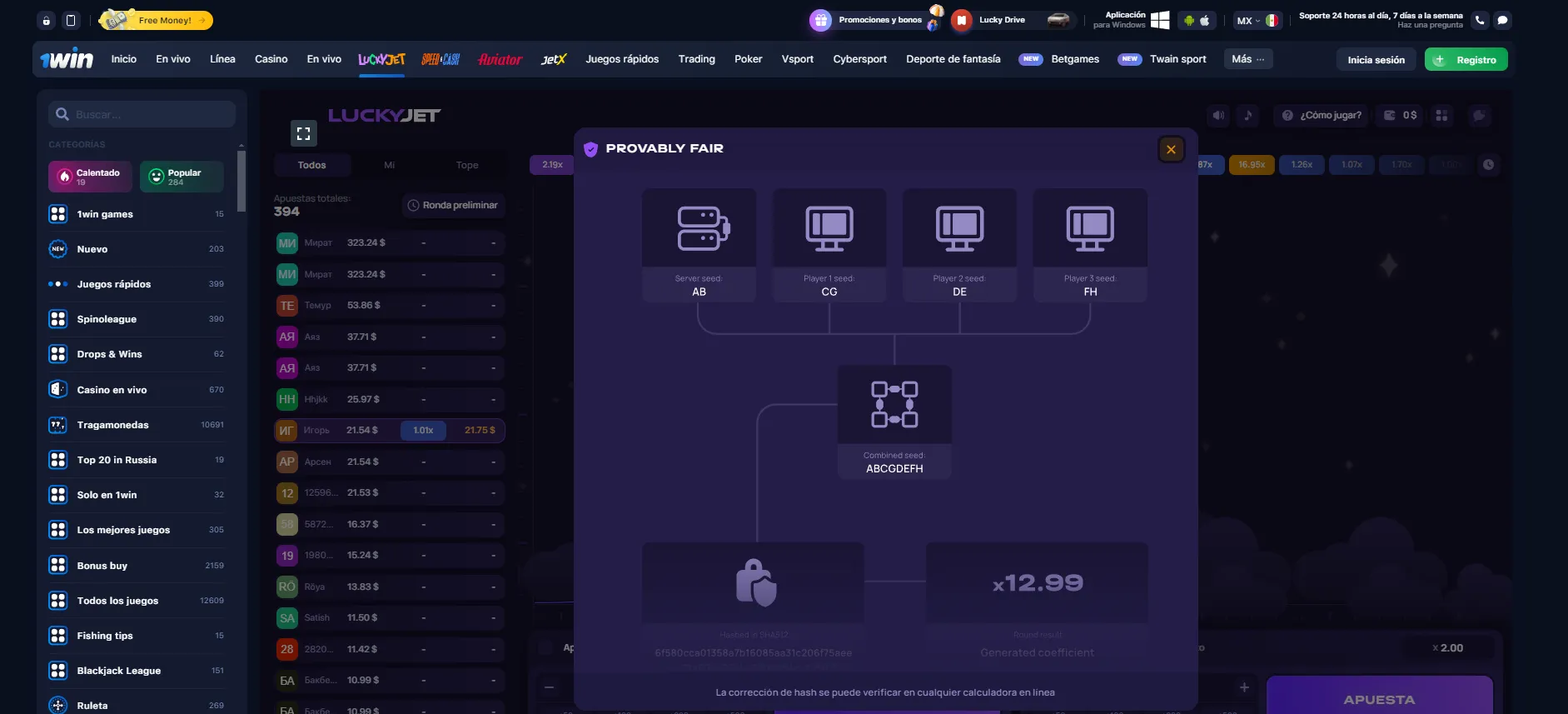Open Nuevo category
Screen dimensions: 1568x714
pos(137,249)
